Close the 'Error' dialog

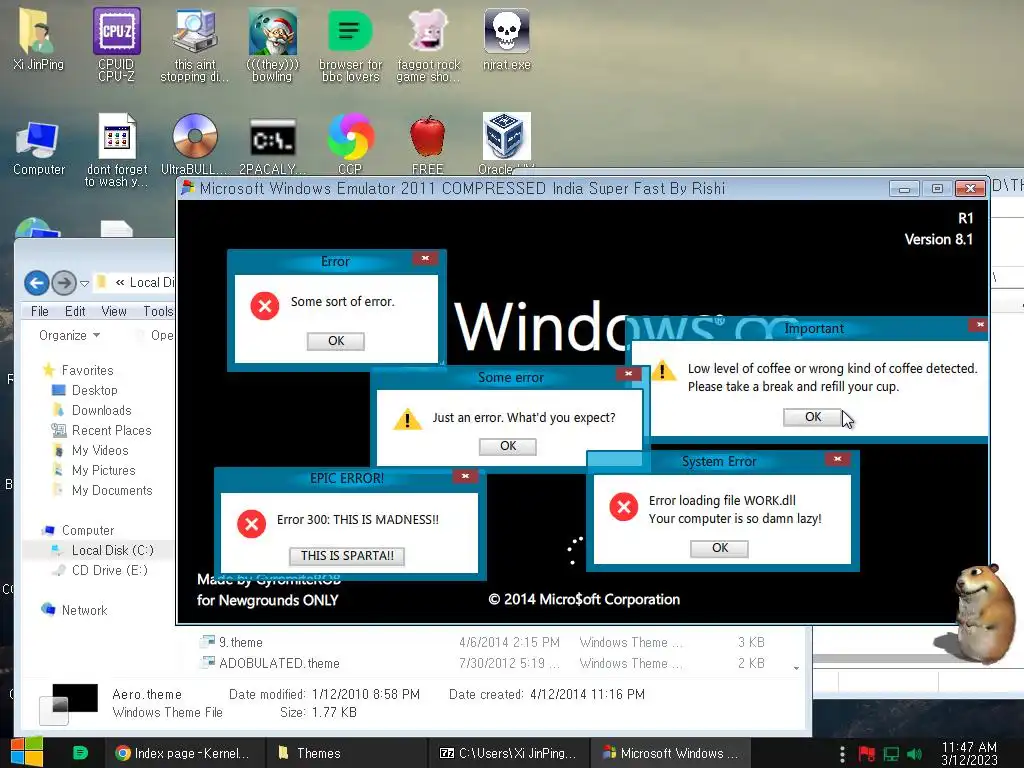point(425,259)
